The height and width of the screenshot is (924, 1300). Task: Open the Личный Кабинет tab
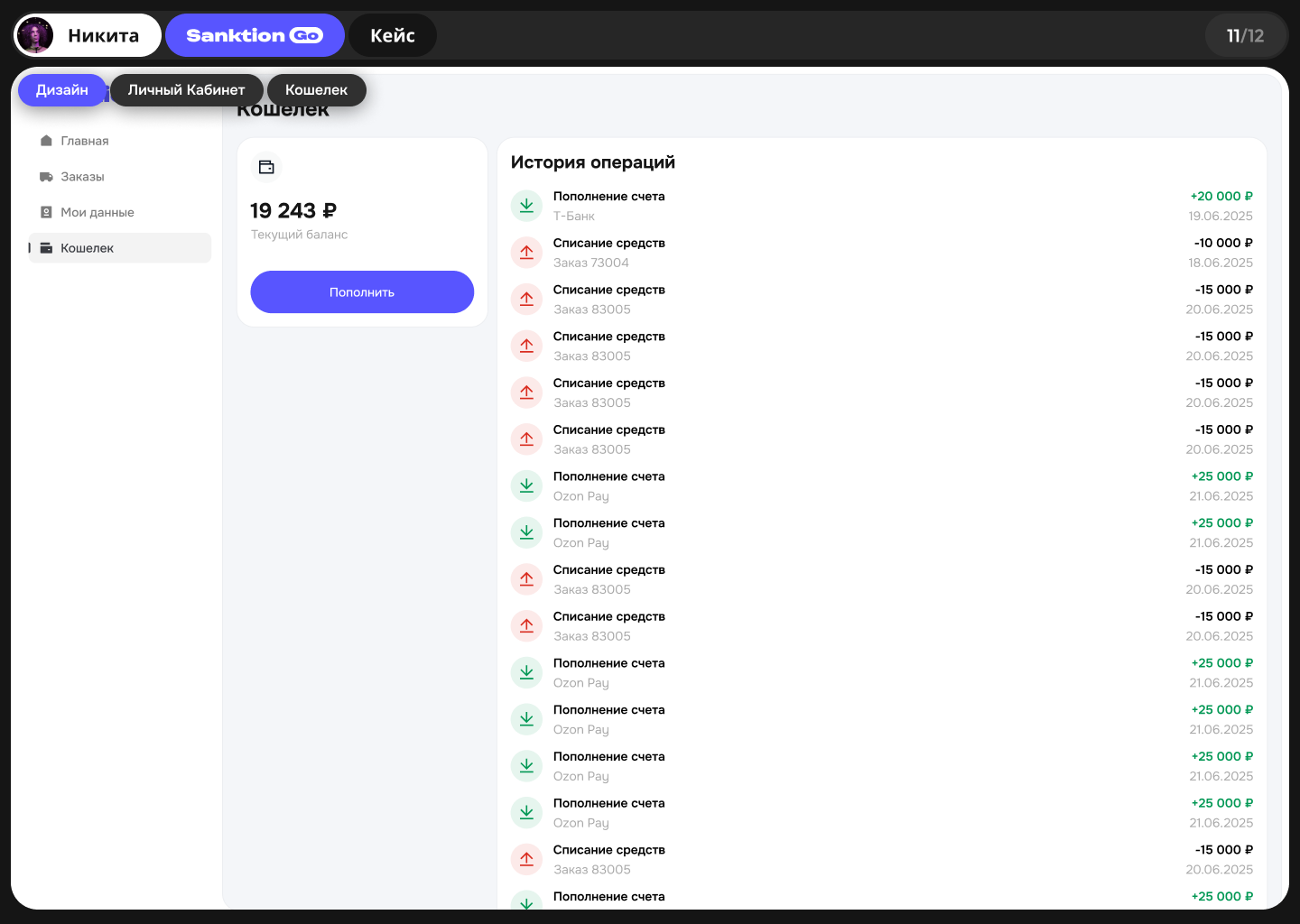[186, 90]
